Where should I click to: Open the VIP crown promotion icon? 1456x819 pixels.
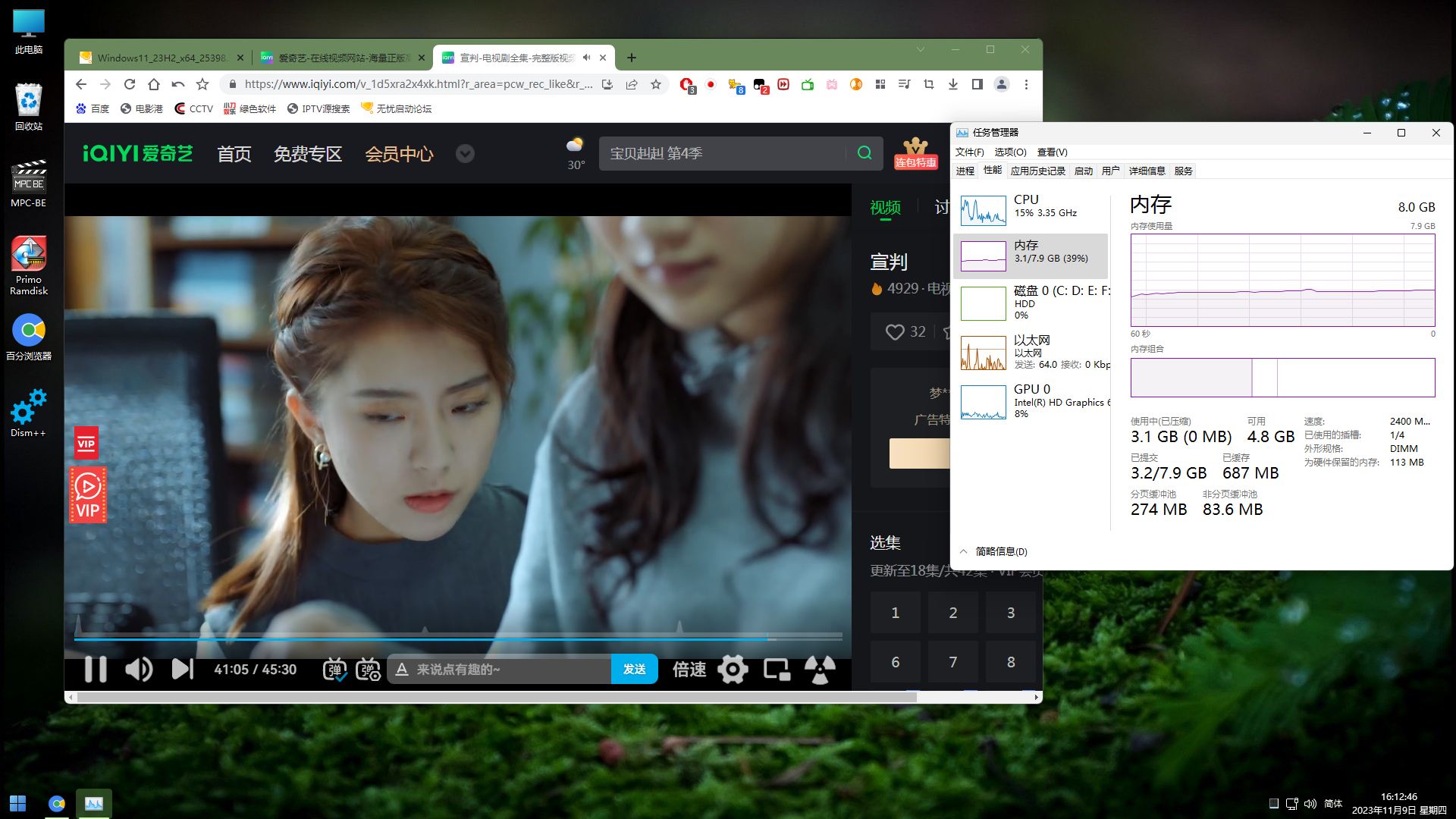point(915,153)
